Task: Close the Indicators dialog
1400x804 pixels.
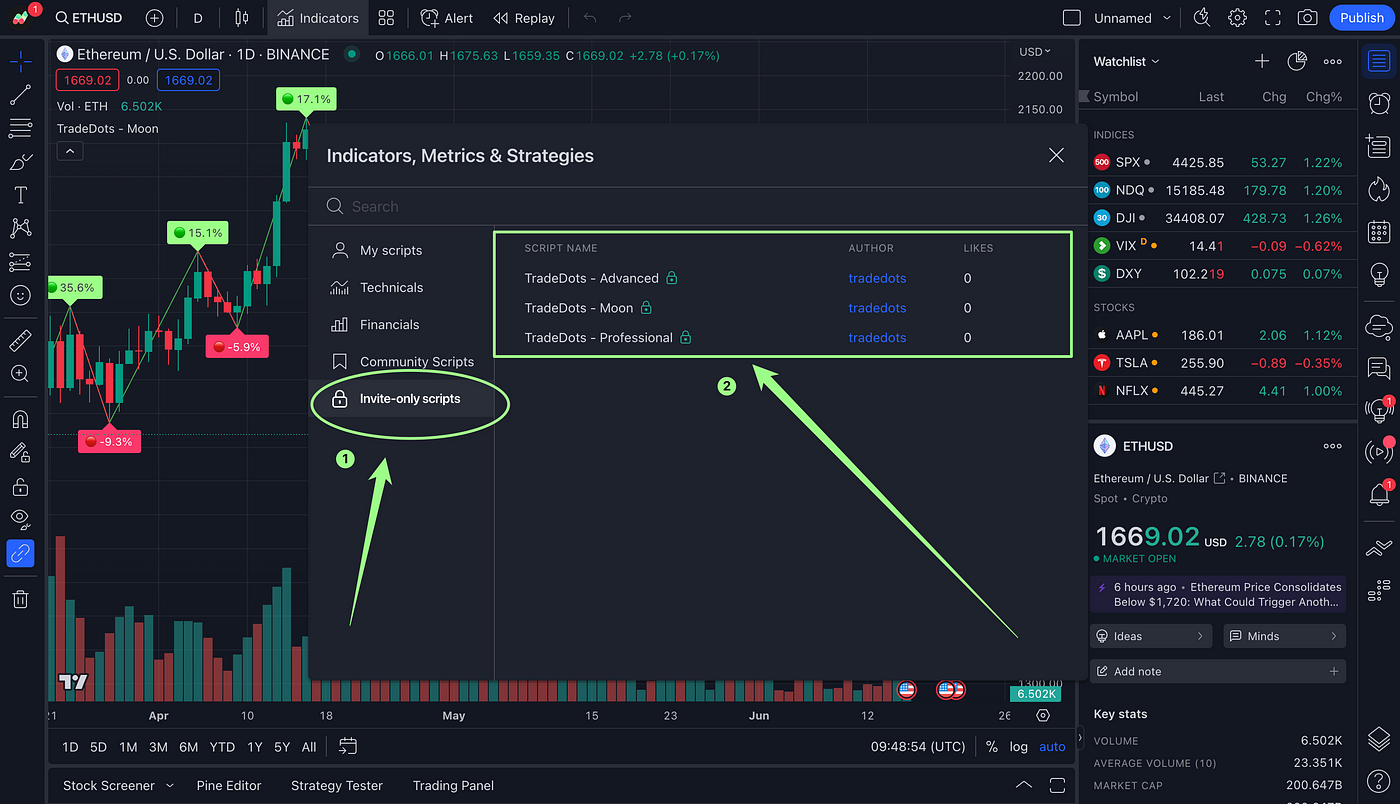Action: pyautogui.click(x=1056, y=155)
